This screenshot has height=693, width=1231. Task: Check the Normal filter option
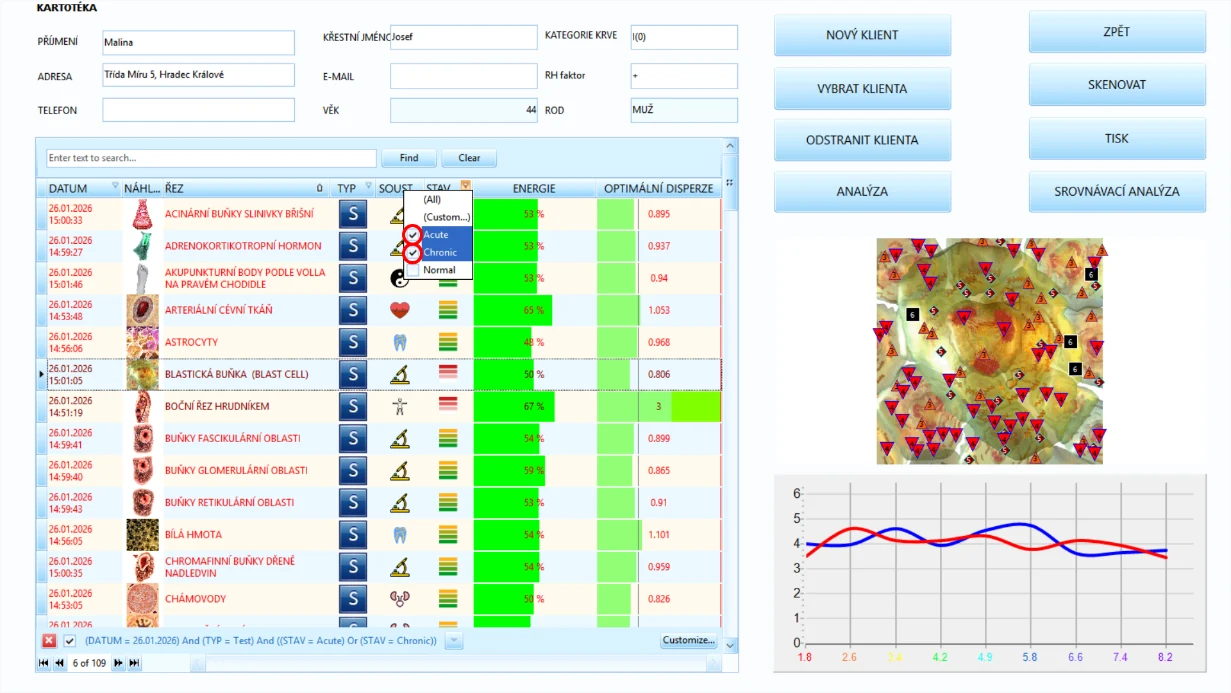[x=412, y=270]
